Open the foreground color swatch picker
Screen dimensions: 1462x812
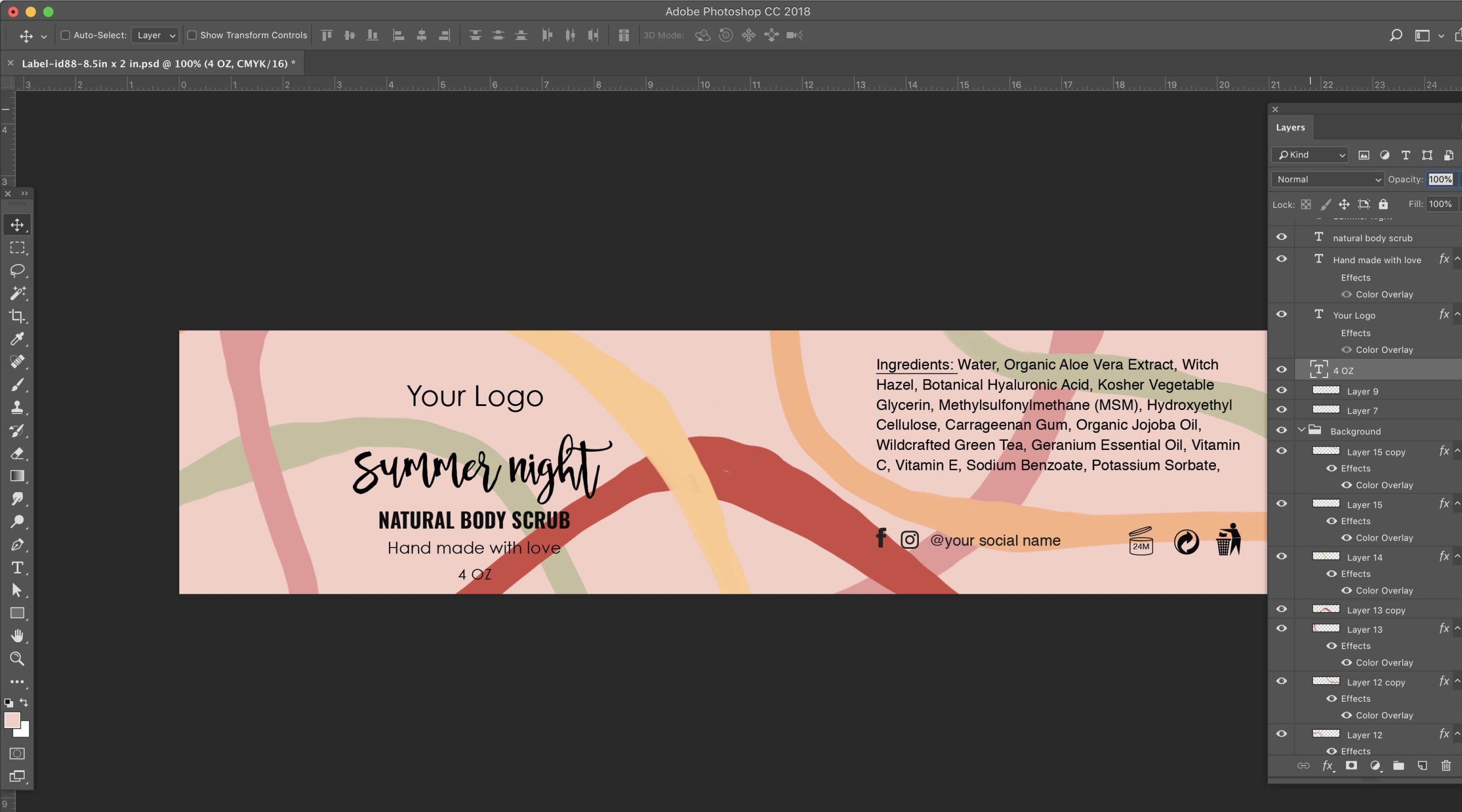click(x=12, y=721)
